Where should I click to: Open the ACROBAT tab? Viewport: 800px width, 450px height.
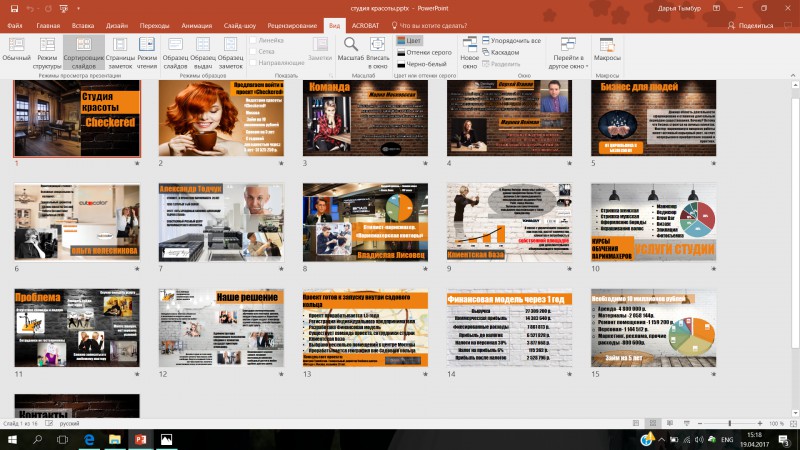[x=365, y=26]
